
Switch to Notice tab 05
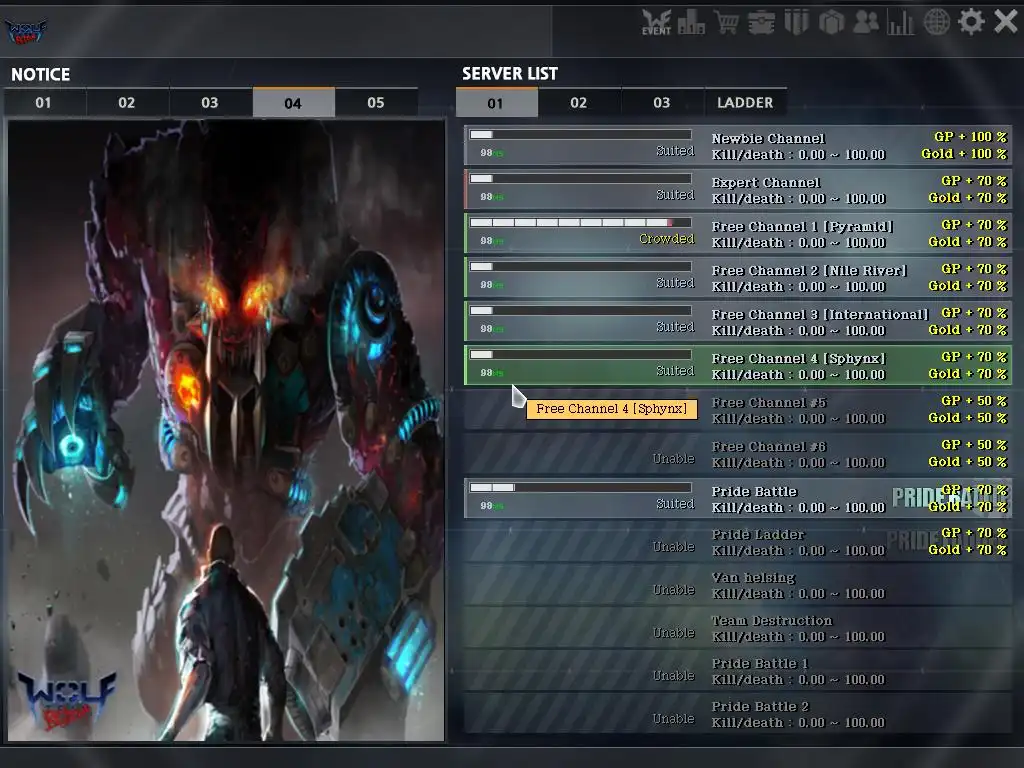pos(376,103)
